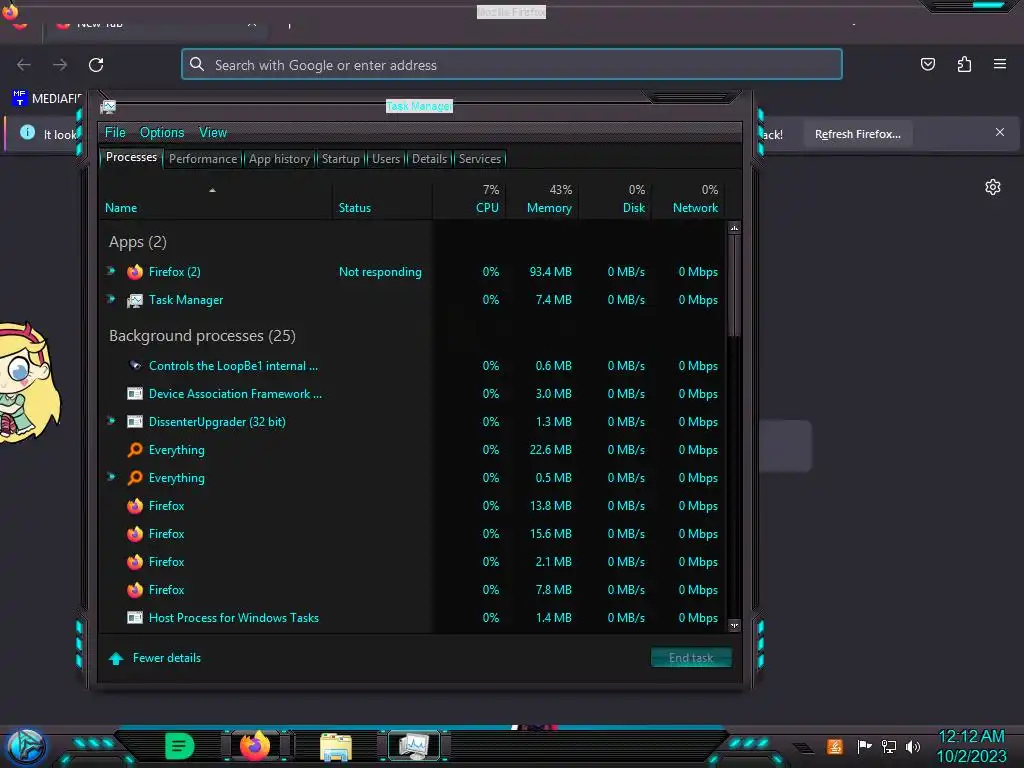Click Task Manager row icon

tap(135, 300)
